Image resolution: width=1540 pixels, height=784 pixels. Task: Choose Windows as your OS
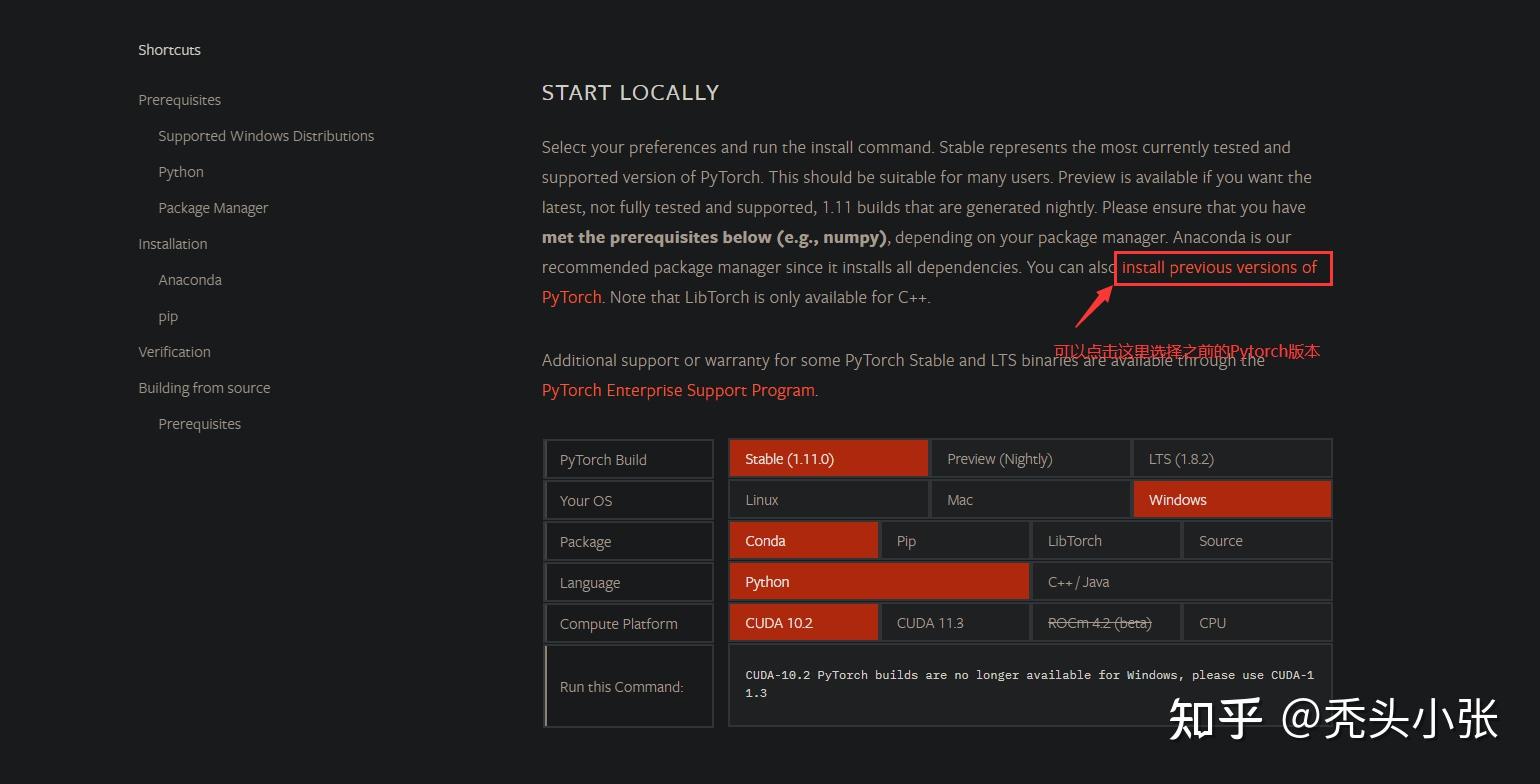coord(1232,499)
